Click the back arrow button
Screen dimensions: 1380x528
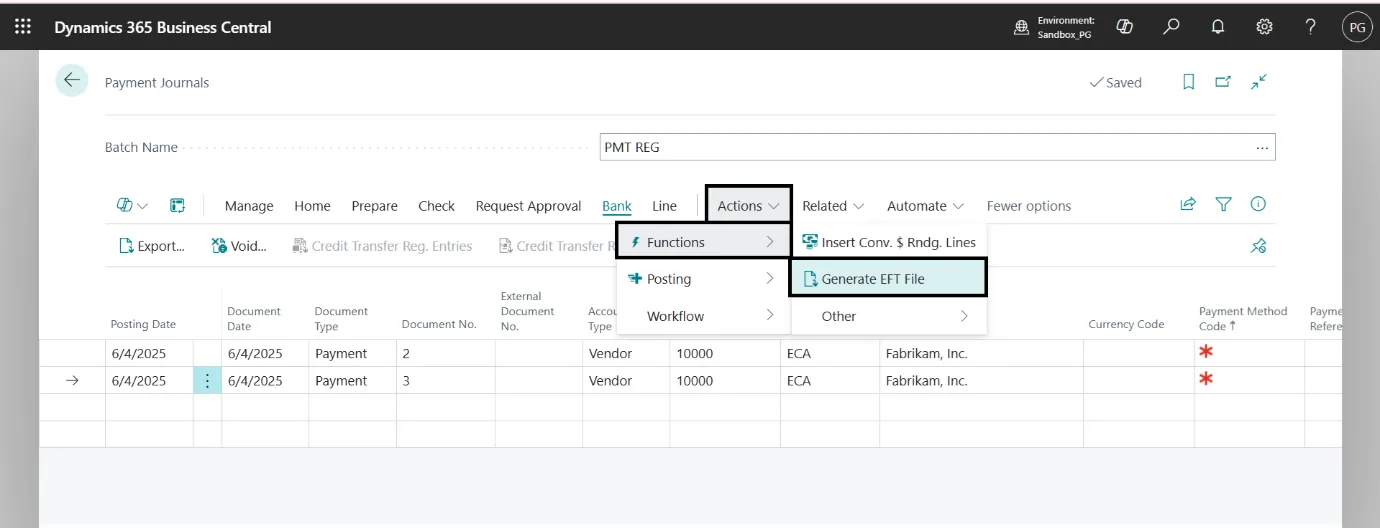(72, 82)
